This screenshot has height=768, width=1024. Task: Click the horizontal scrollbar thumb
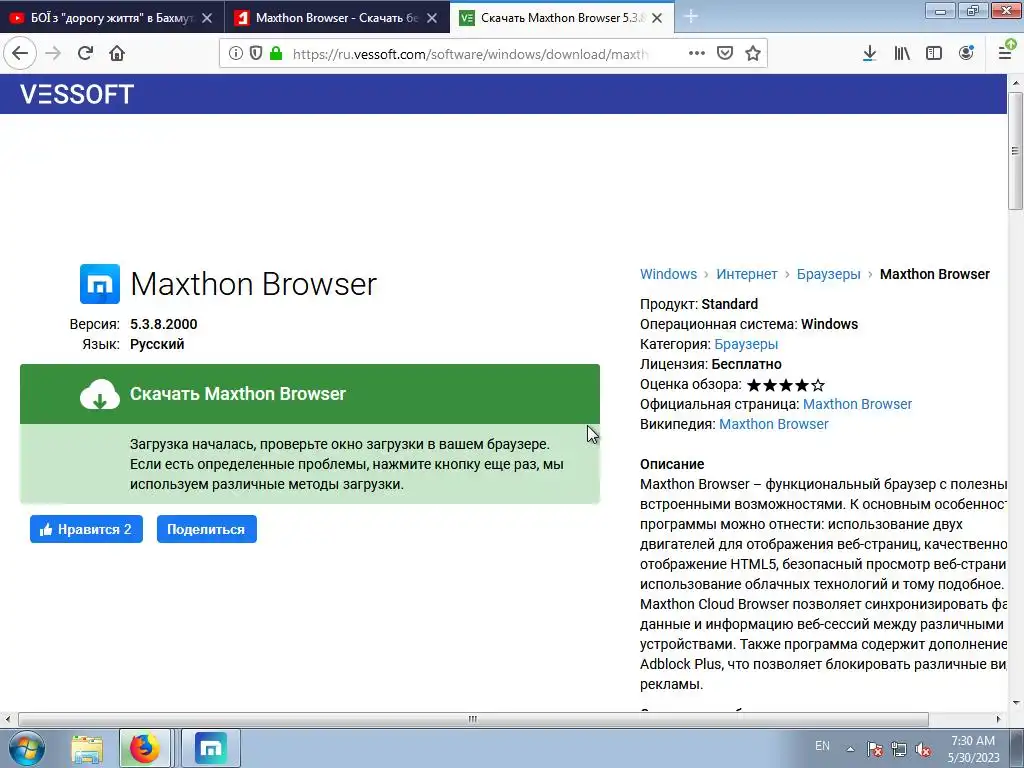click(x=473, y=719)
